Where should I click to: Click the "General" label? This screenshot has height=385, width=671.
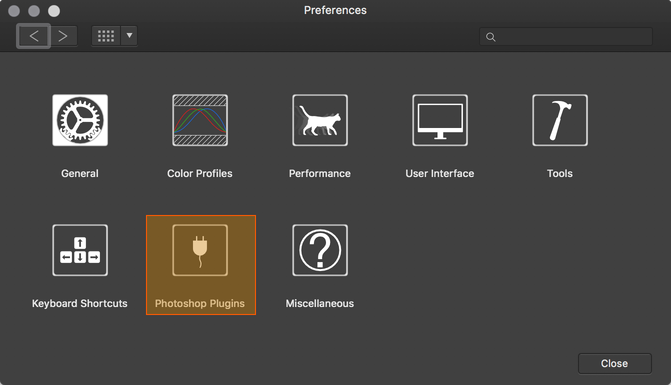[x=80, y=173]
